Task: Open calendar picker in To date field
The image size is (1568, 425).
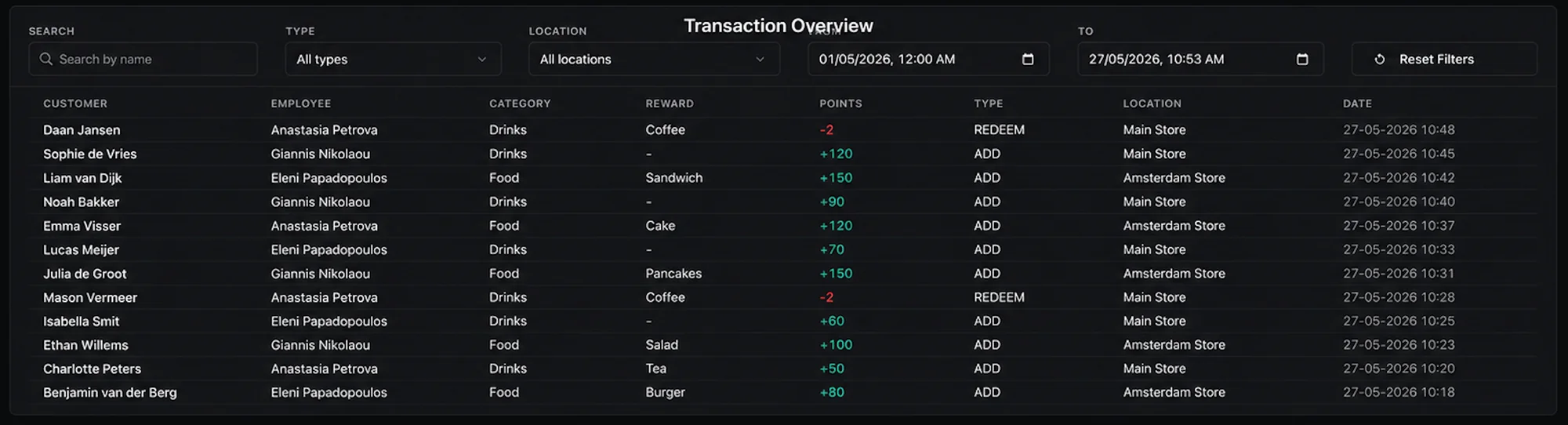Action: point(1302,59)
